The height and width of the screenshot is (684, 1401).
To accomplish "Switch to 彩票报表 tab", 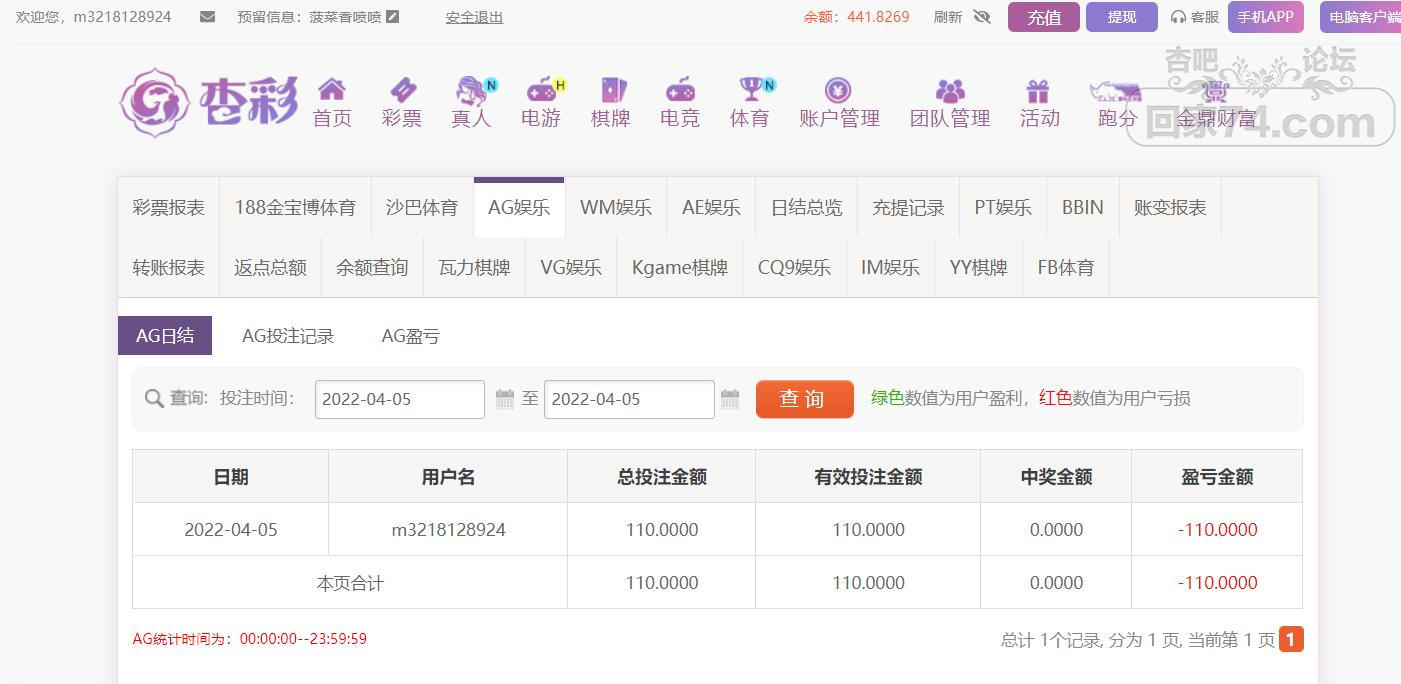I will pos(168,207).
